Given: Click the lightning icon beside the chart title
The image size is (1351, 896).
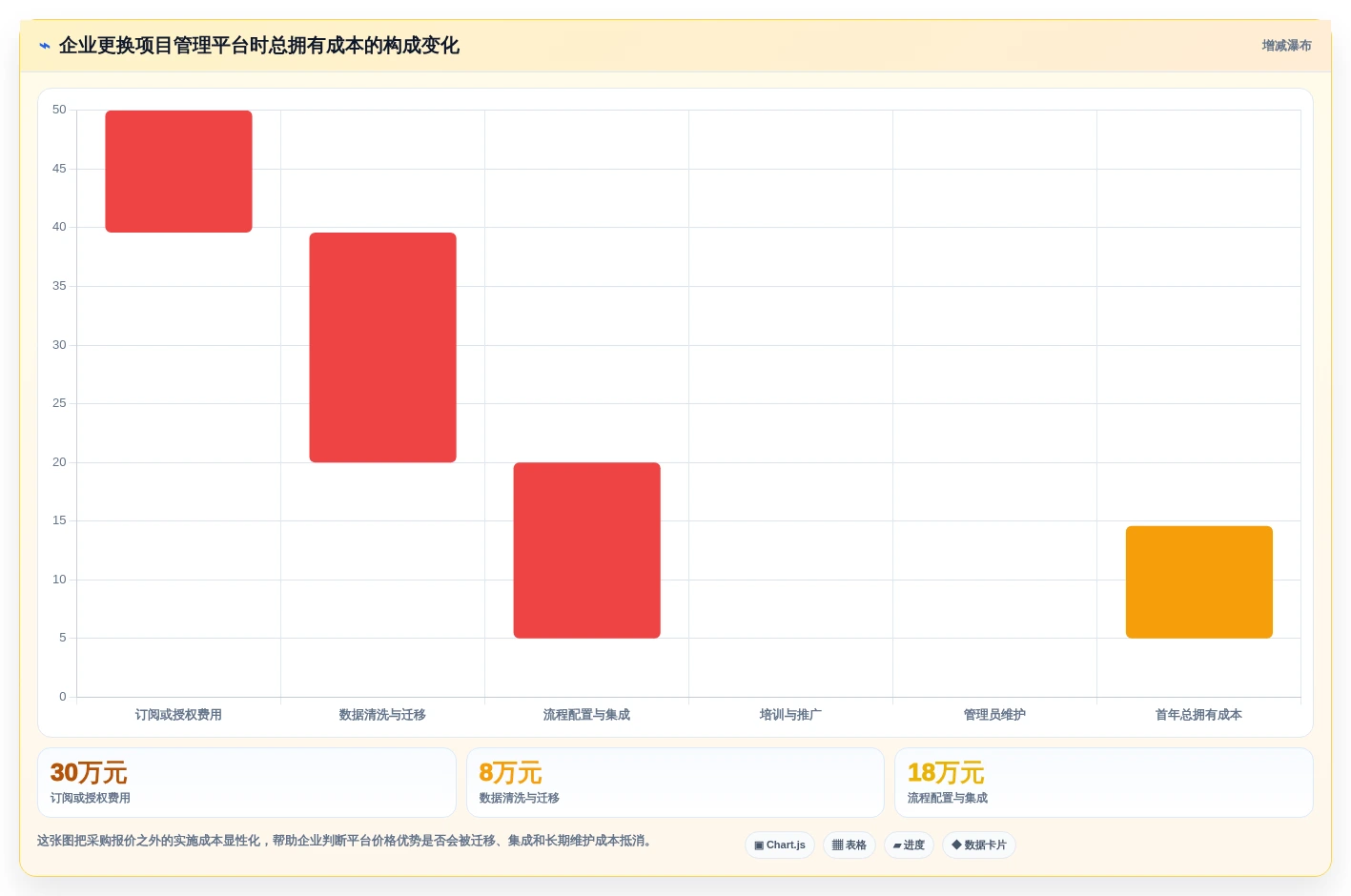Looking at the screenshot, I should tap(45, 46).
